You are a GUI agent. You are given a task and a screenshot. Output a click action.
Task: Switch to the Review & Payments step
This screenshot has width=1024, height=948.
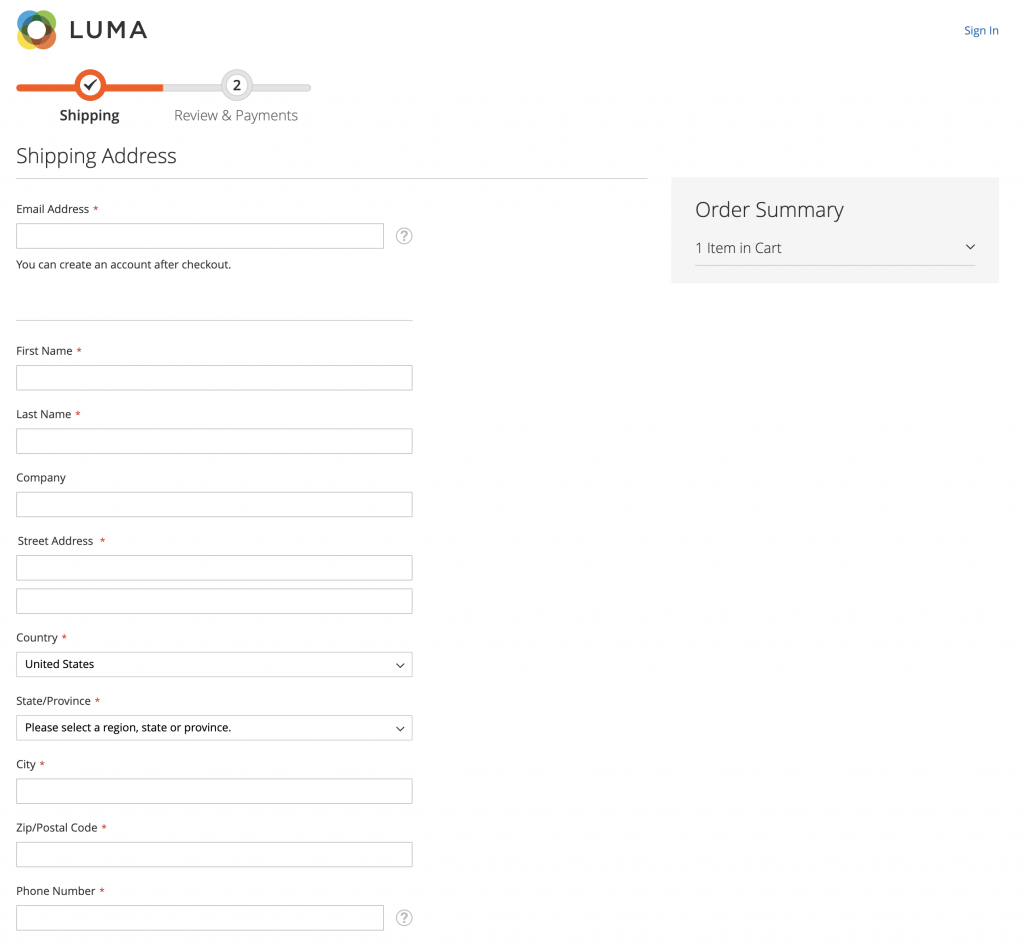point(236,115)
